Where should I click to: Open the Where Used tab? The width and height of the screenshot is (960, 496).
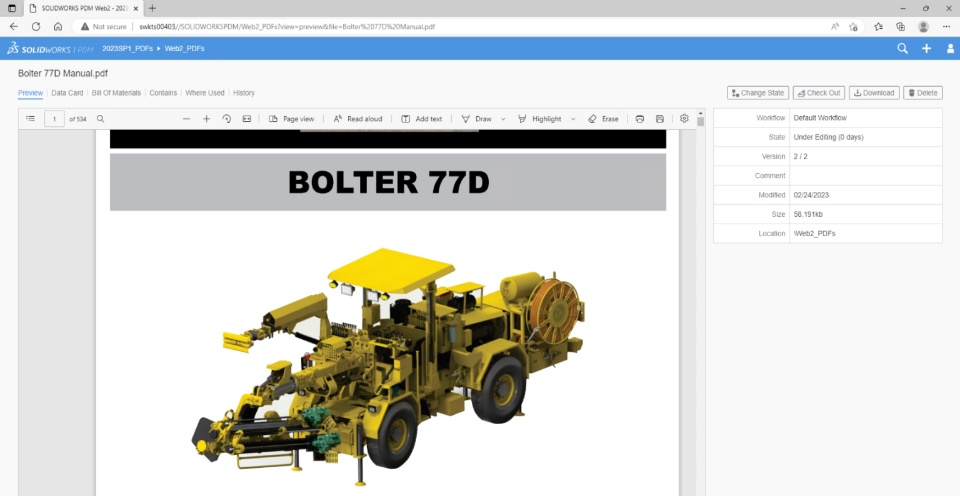click(x=205, y=93)
